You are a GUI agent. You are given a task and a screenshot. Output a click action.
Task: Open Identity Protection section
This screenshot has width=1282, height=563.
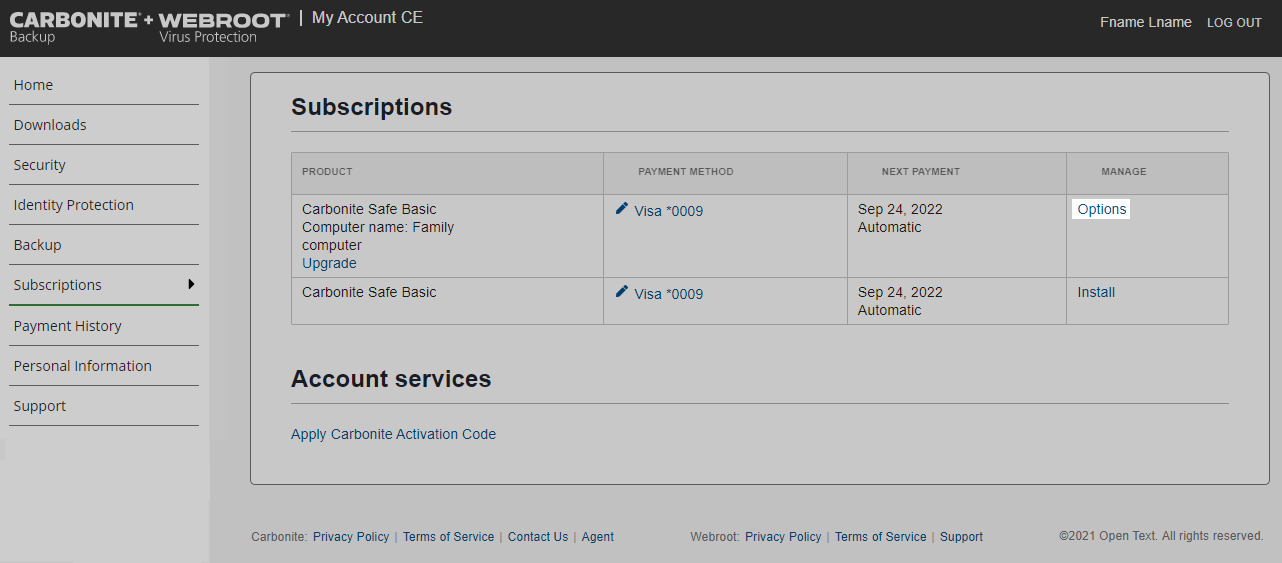tap(73, 205)
